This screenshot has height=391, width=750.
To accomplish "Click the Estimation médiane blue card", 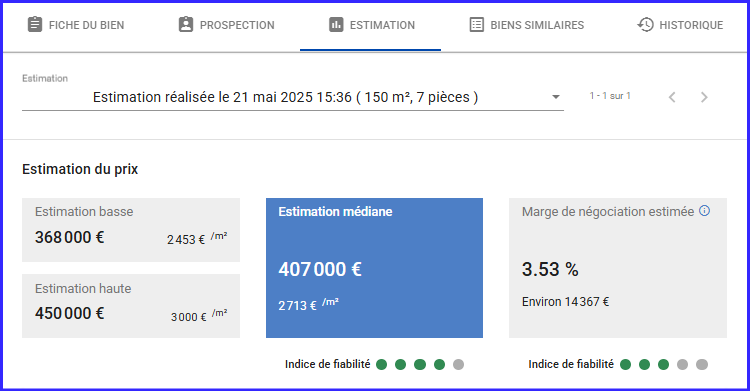I will [x=374, y=268].
